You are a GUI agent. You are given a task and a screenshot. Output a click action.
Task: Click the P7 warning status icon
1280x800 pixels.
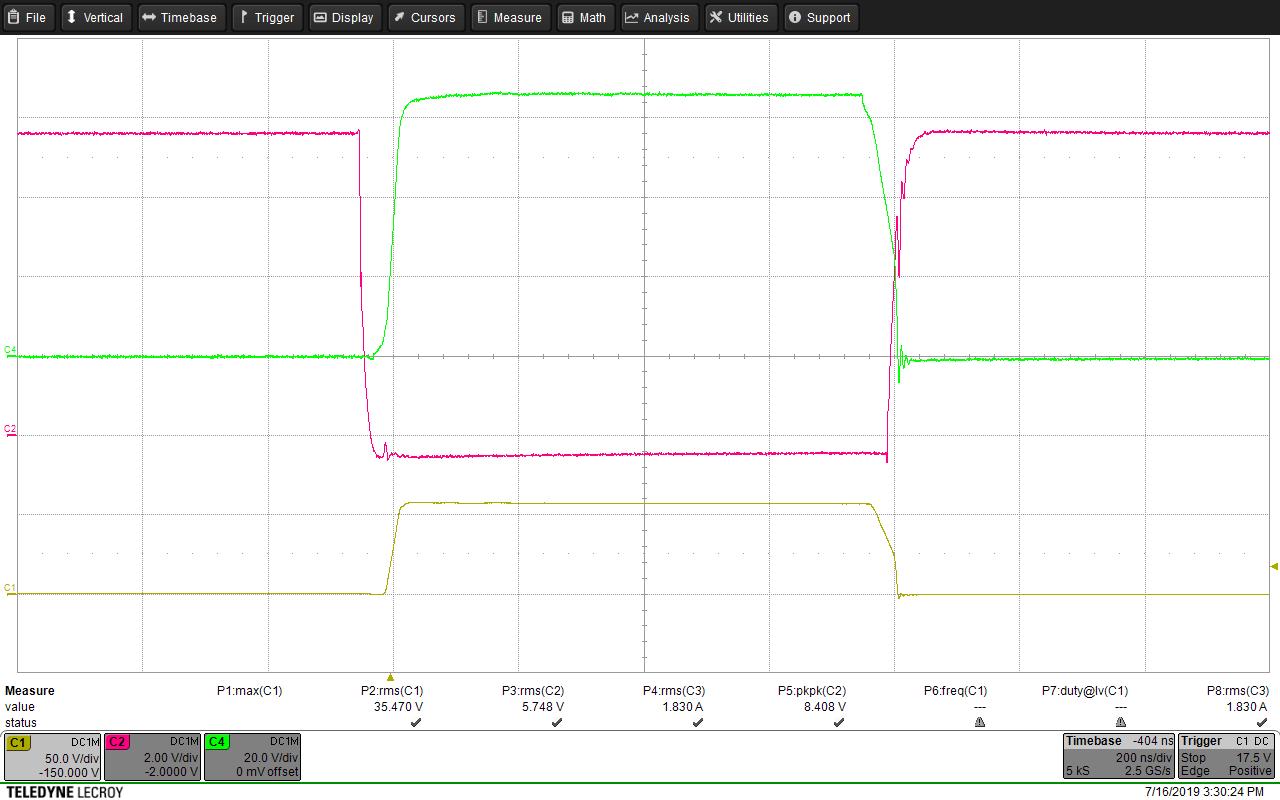(1121, 722)
